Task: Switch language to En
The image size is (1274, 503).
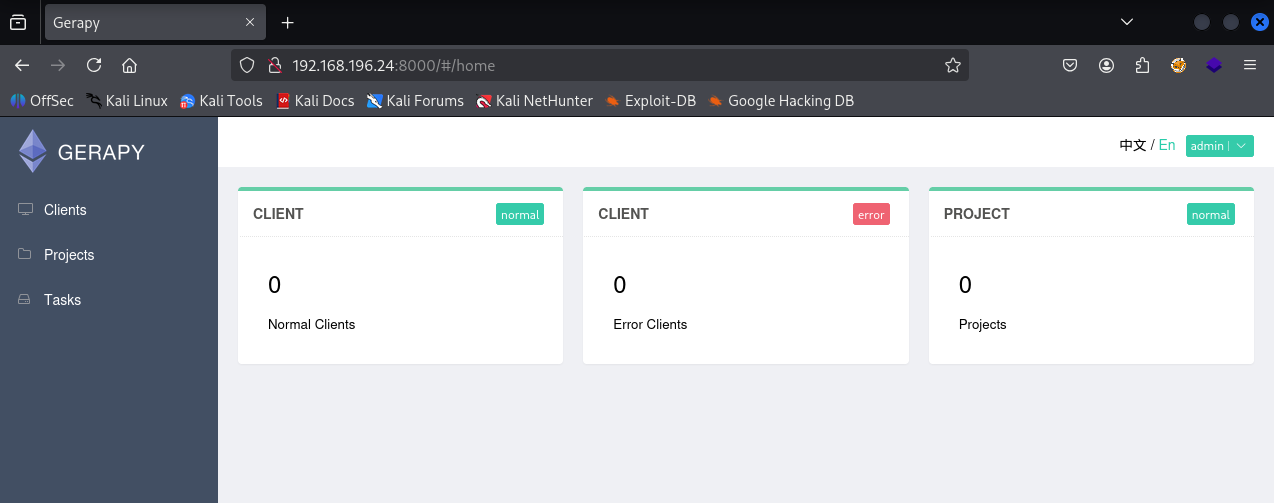Action: [x=1166, y=145]
